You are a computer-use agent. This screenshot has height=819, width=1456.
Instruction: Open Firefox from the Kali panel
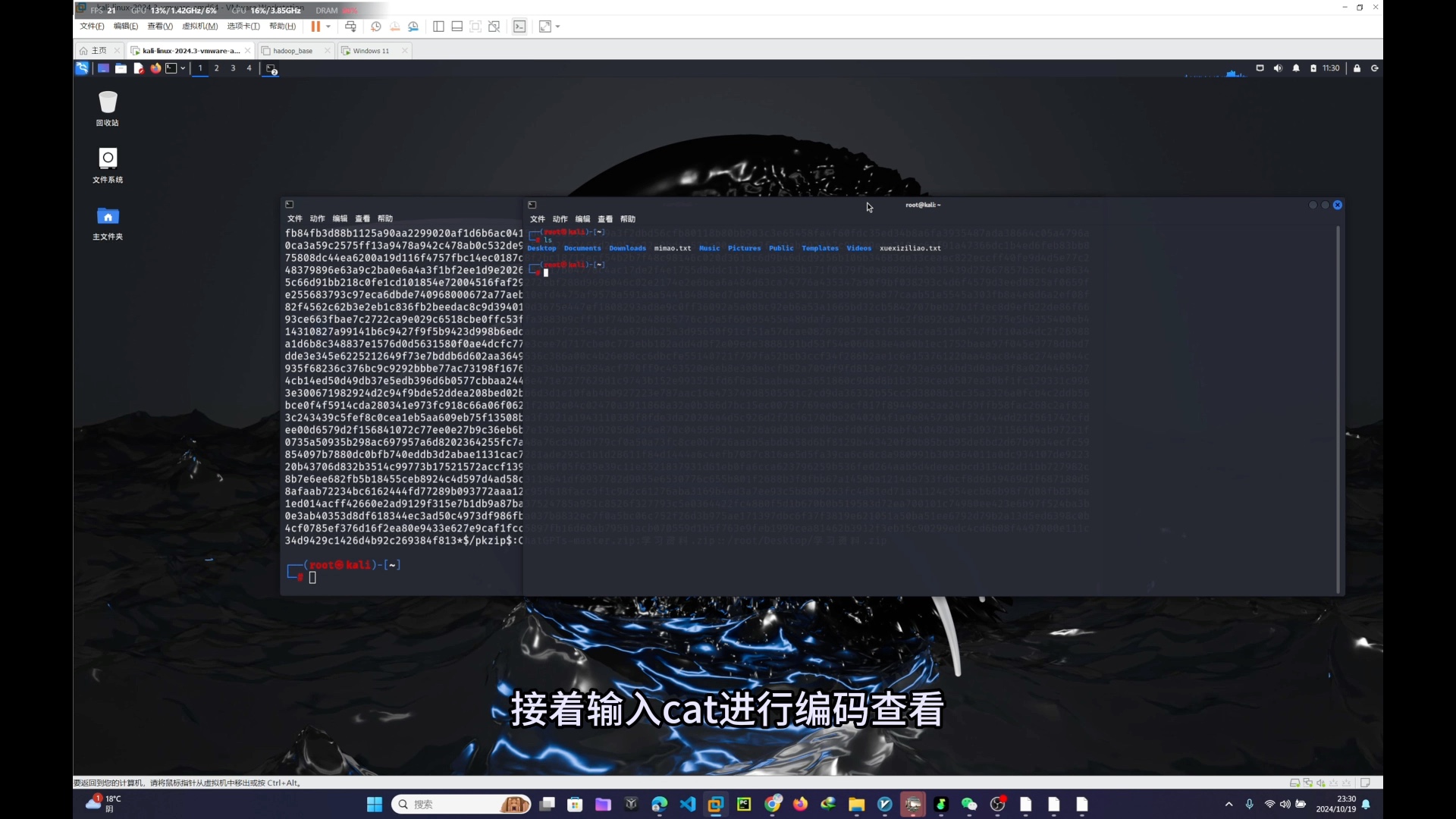155,68
